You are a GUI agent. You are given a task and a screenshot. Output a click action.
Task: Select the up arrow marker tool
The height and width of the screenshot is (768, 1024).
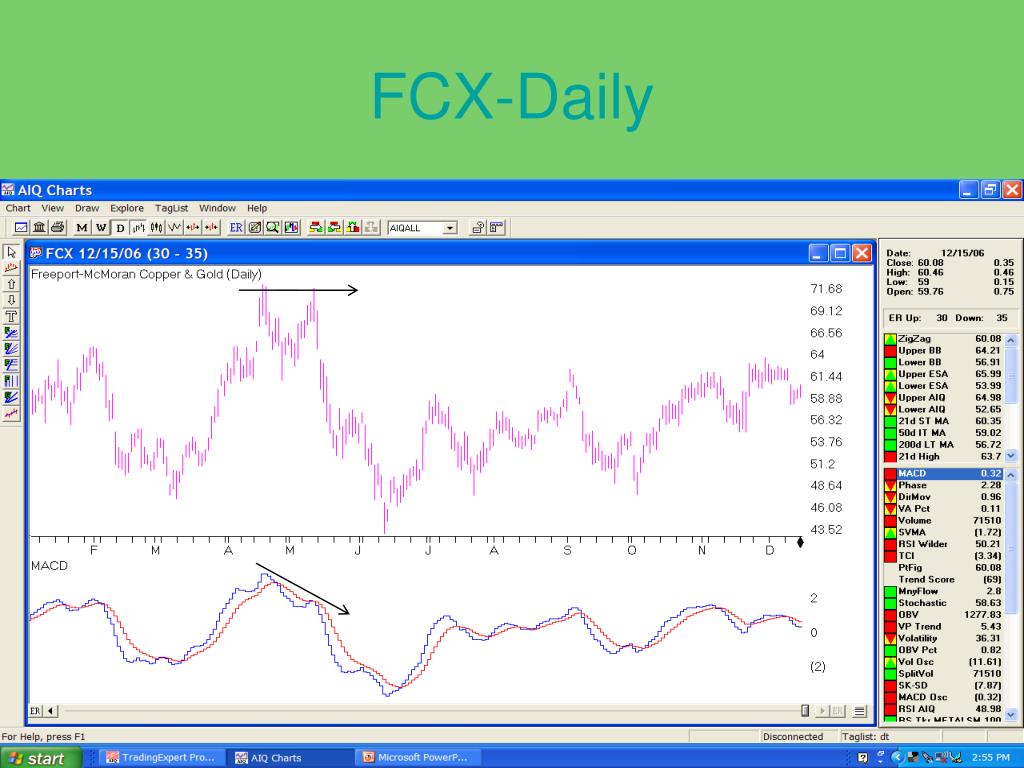(x=11, y=284)
